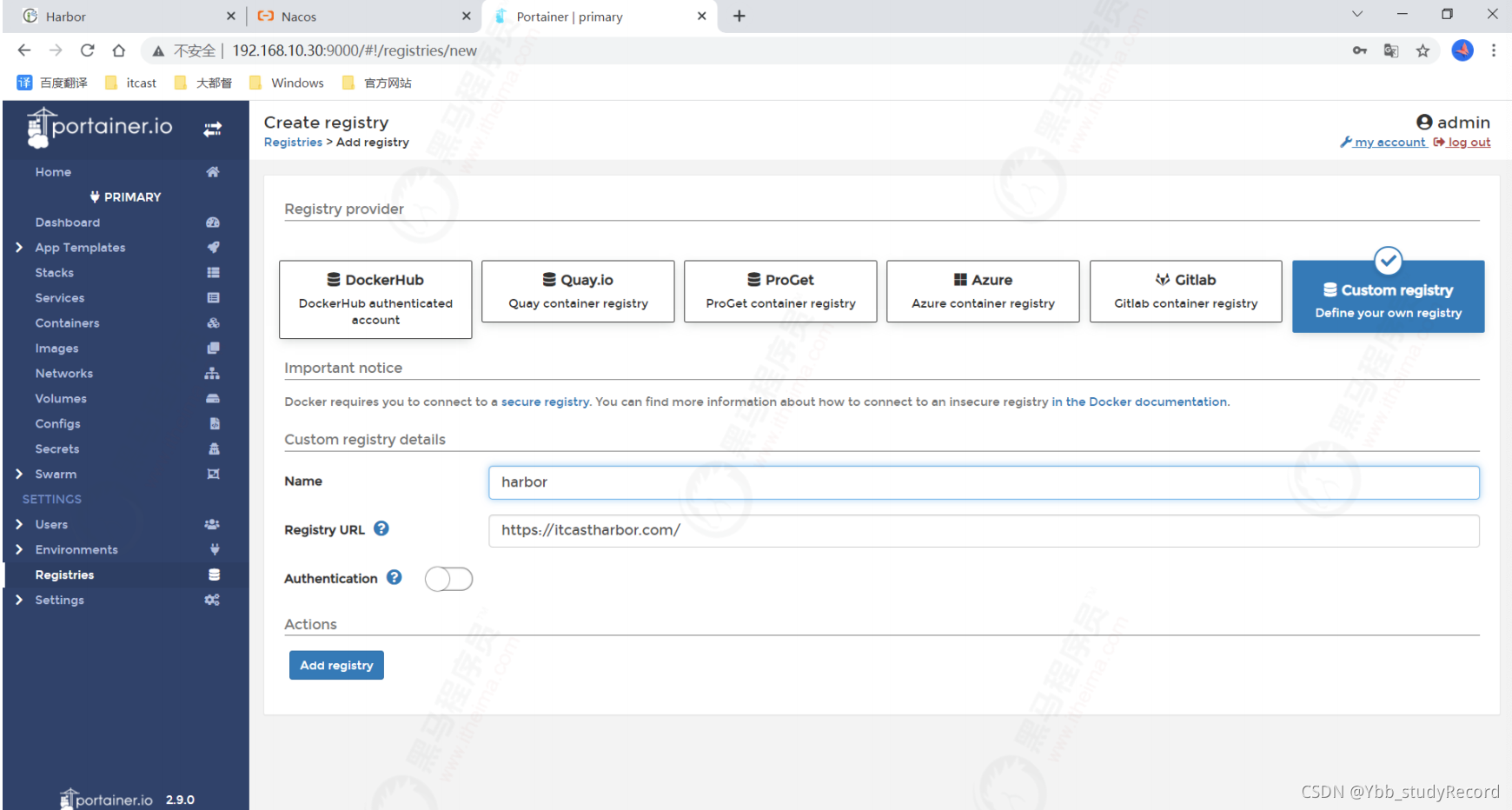1512x810 pixels.
Task: Click the sidebar collapse toggle icon
Action: pos(212,129)
